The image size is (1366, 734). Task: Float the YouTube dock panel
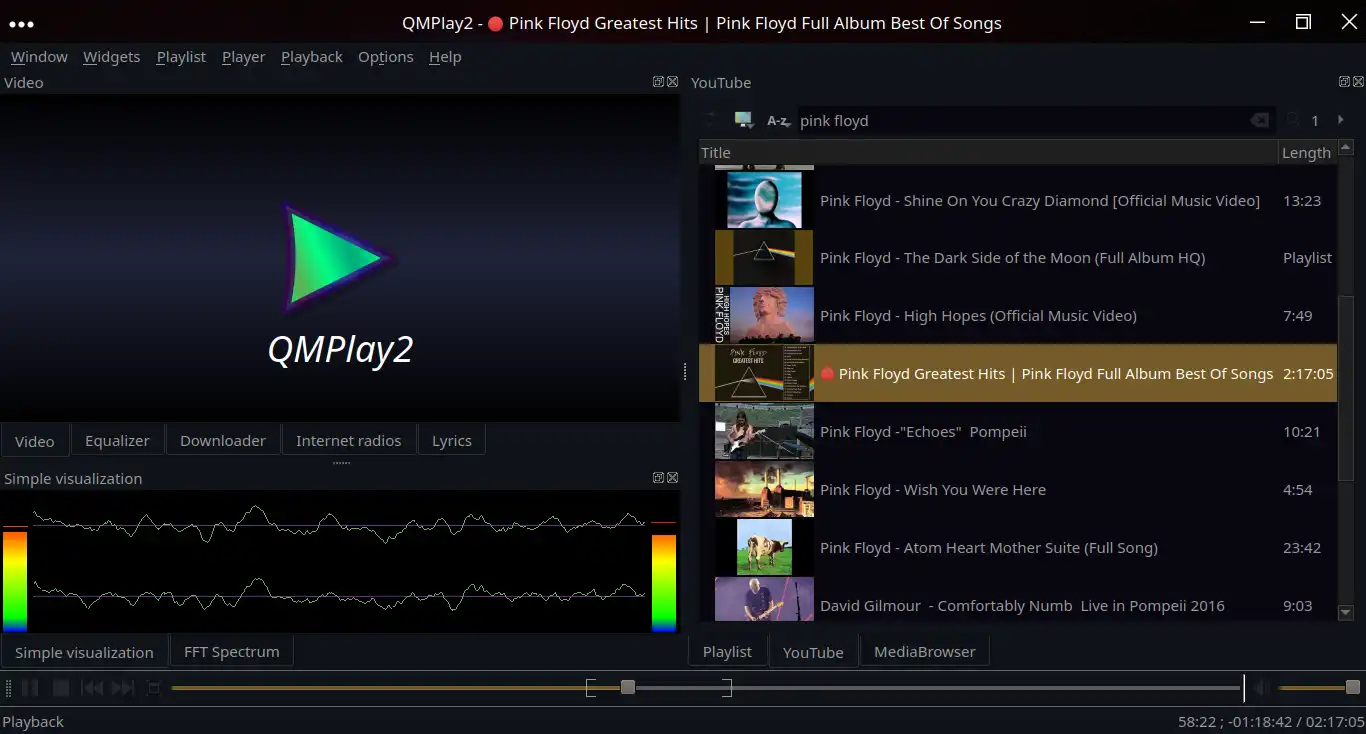[1344, 82]
